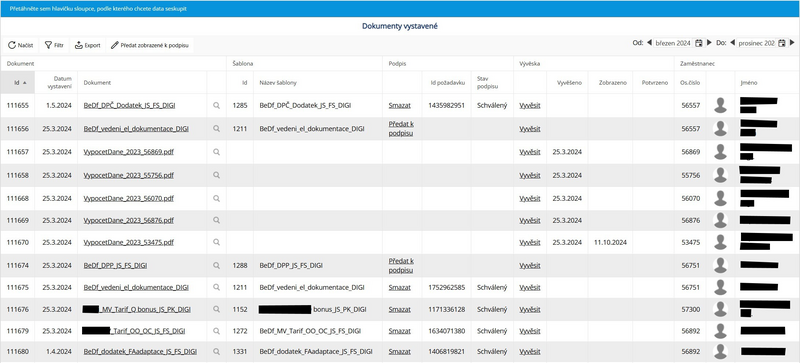
Task: Open VypocetDane_2023_56869.pdf document link
Action: (x=129, y=152)
